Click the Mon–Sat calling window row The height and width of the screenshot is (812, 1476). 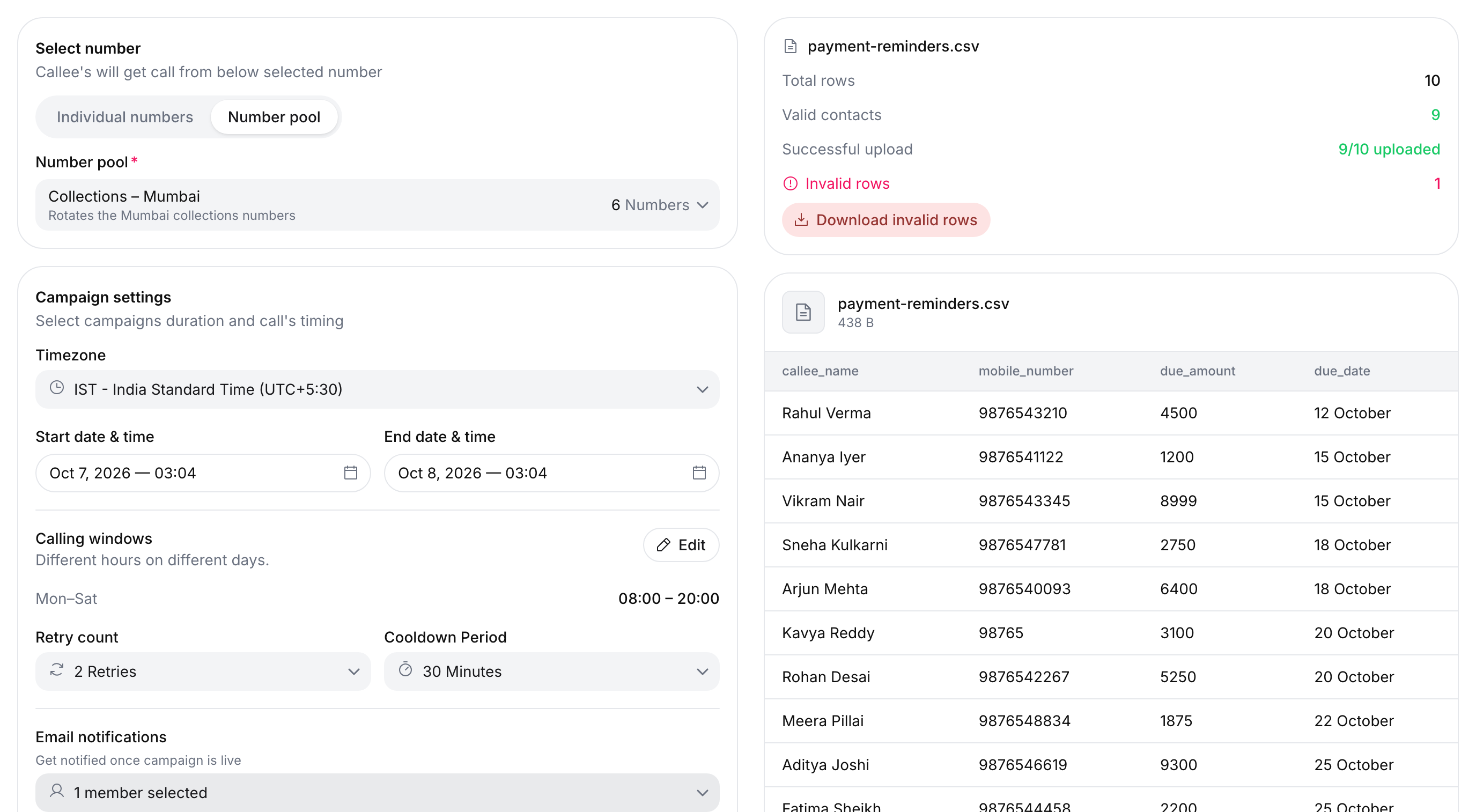tap(377, 598)
